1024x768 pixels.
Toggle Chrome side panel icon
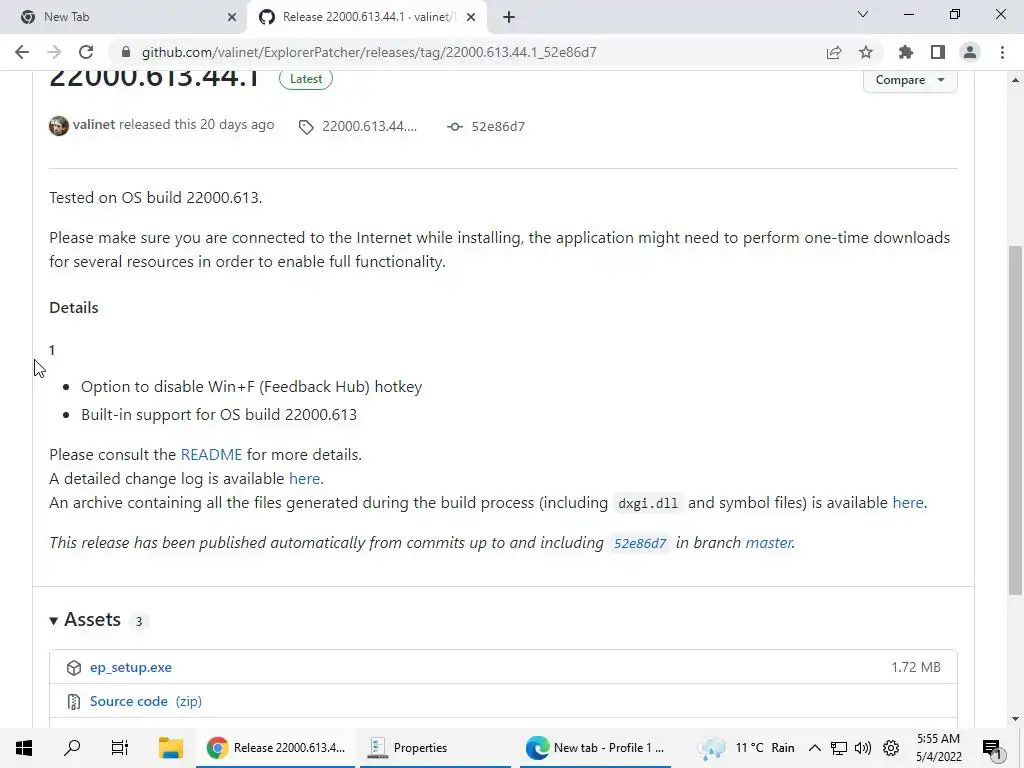(938, 52)
